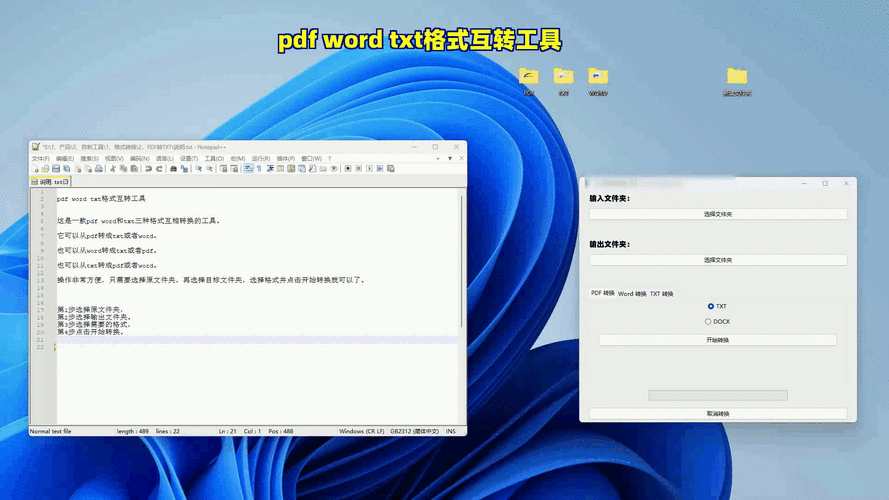Open the 编码(N) menu in Notepad++
889x500 pixels.
pyautogui.click(x=139, y=158)
